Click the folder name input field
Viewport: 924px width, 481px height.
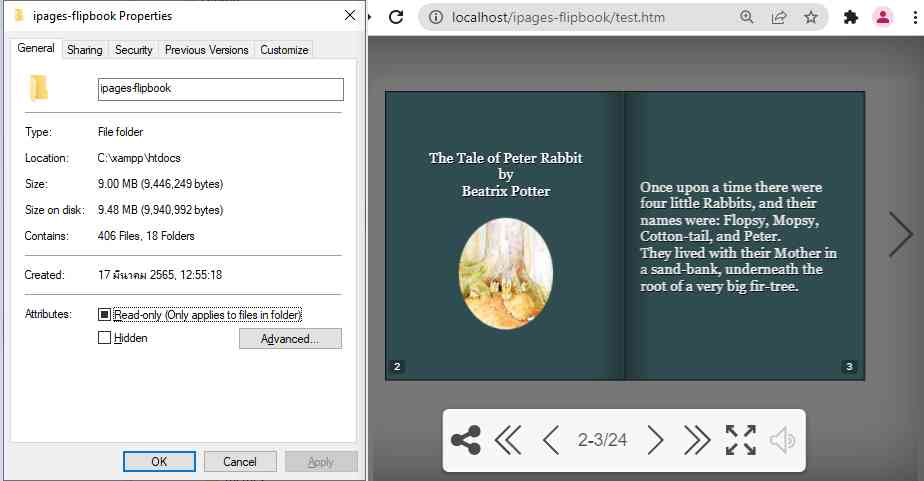pos(220,89)
